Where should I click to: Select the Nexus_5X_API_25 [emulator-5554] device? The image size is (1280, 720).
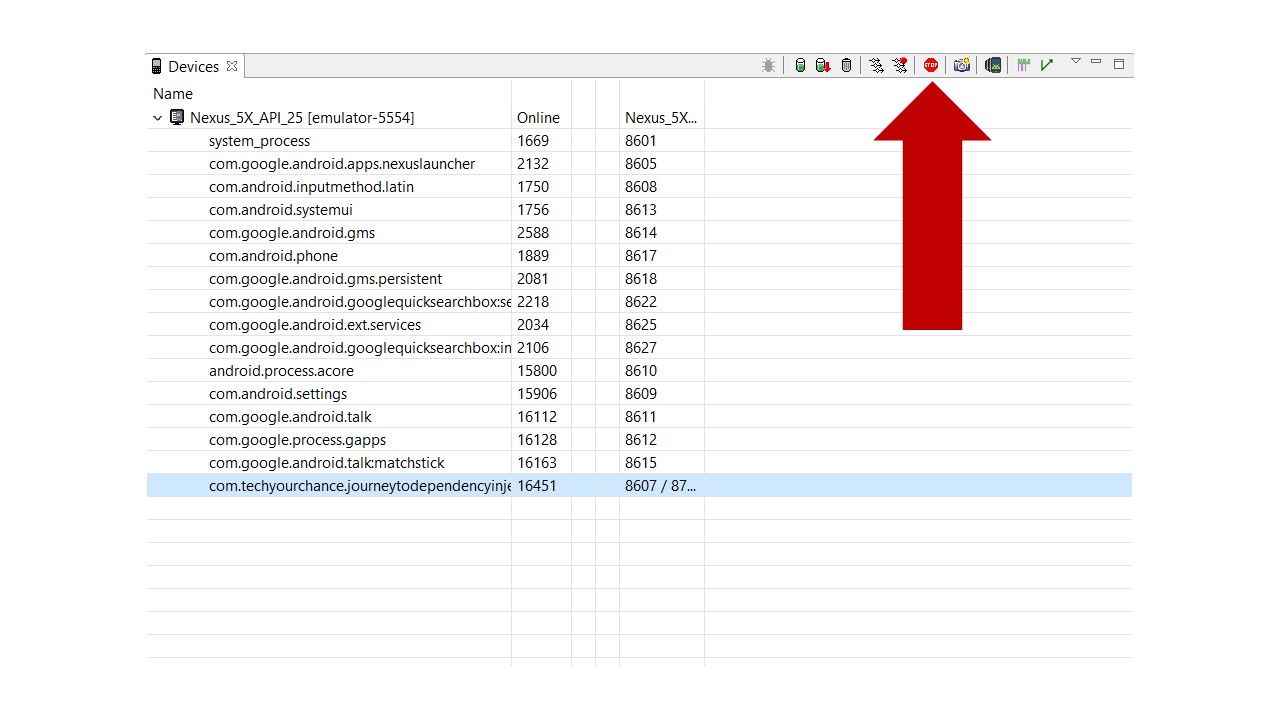pos(301,118)
